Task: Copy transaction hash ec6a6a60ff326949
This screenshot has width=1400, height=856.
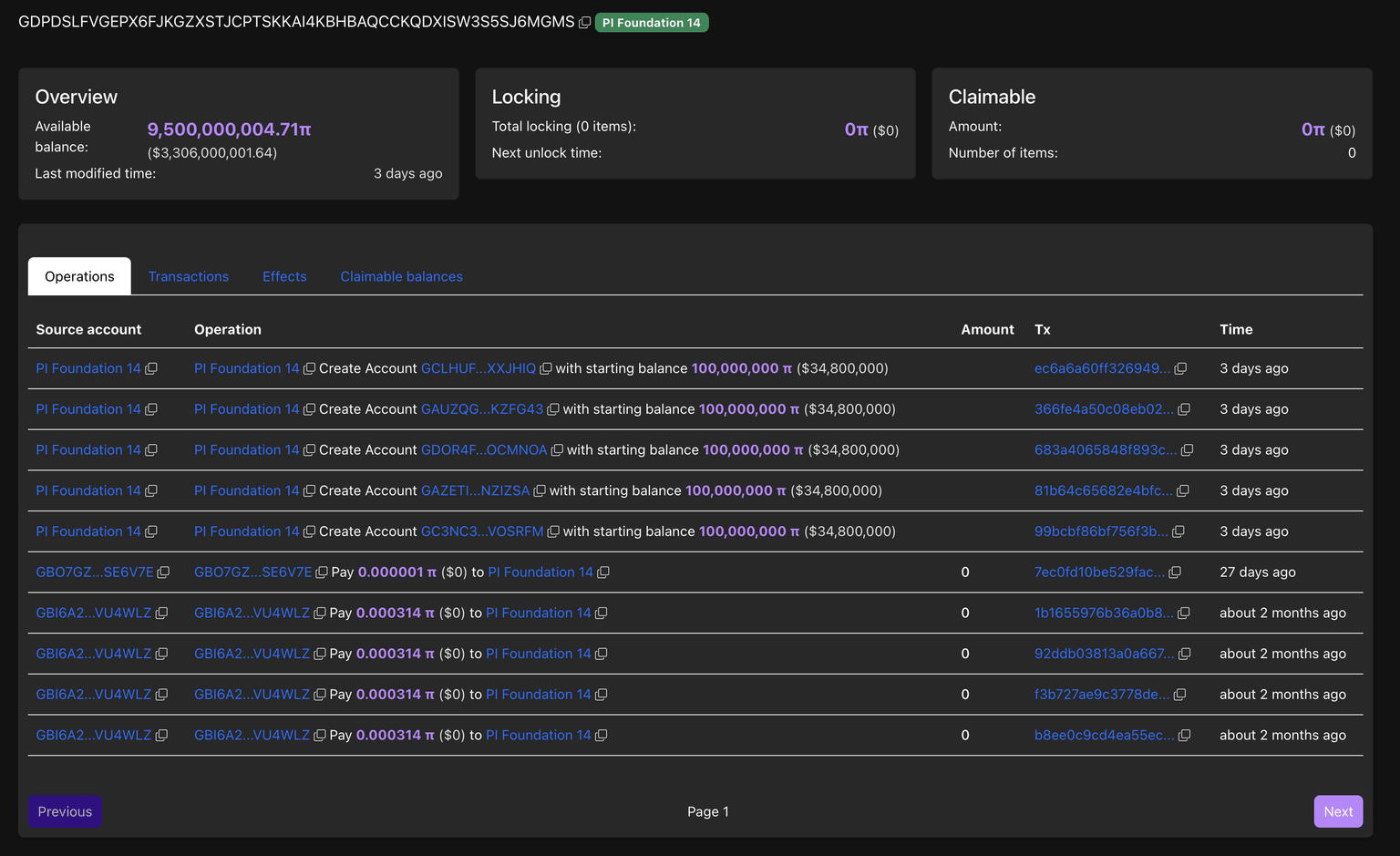Action: 1180,369
